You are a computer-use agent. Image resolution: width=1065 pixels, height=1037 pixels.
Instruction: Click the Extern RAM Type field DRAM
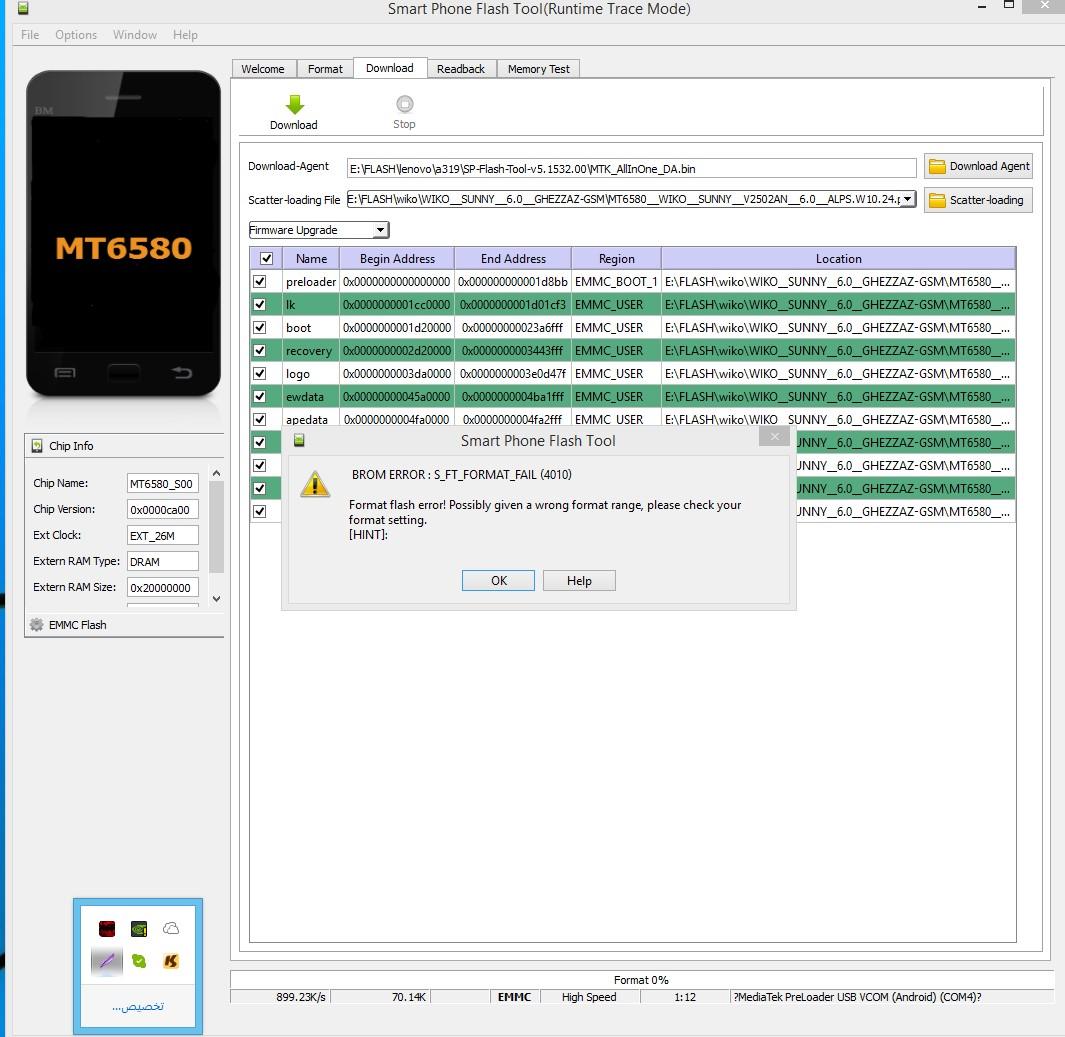162,562
